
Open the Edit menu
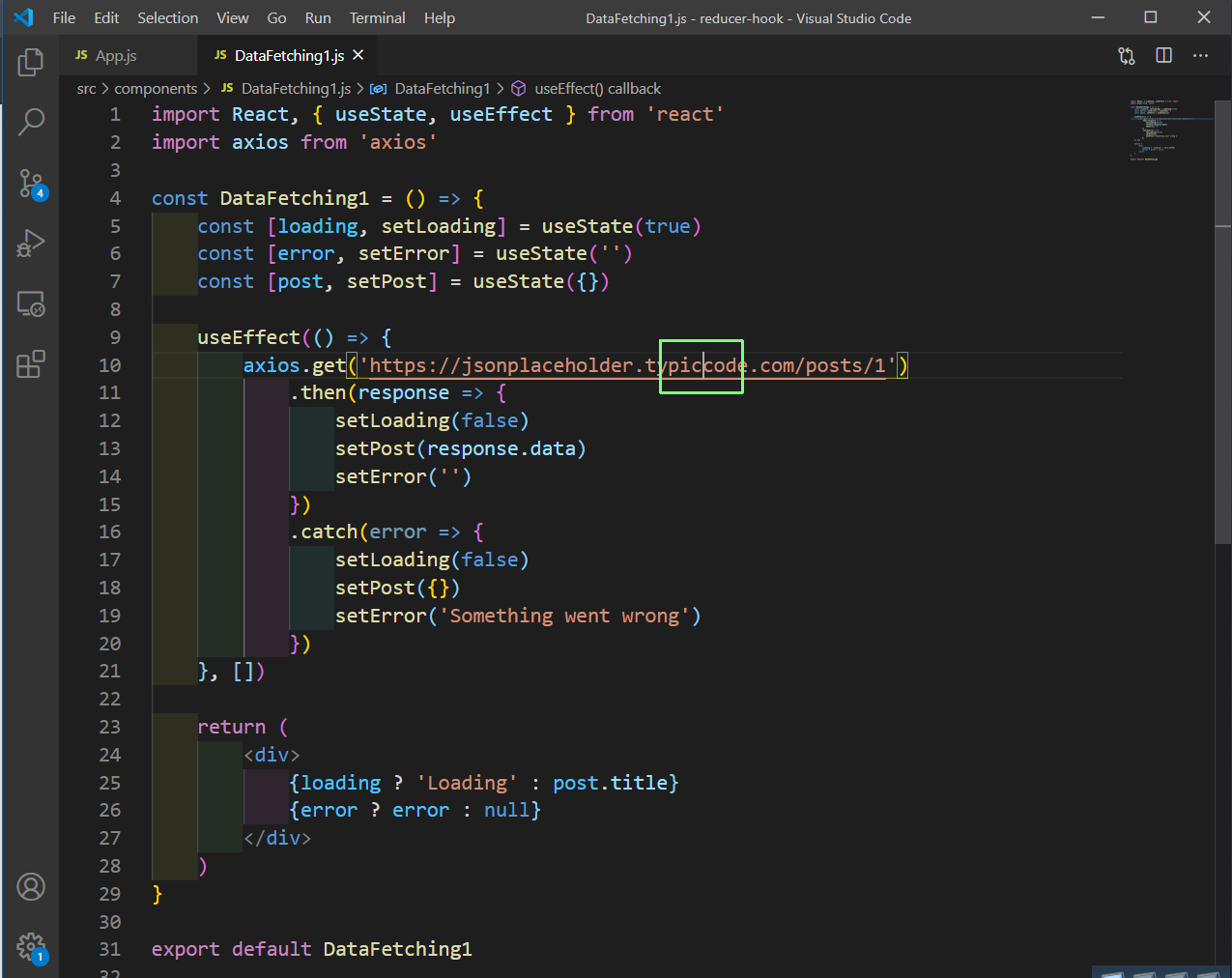pyautogui.click(x=106, y=17)
